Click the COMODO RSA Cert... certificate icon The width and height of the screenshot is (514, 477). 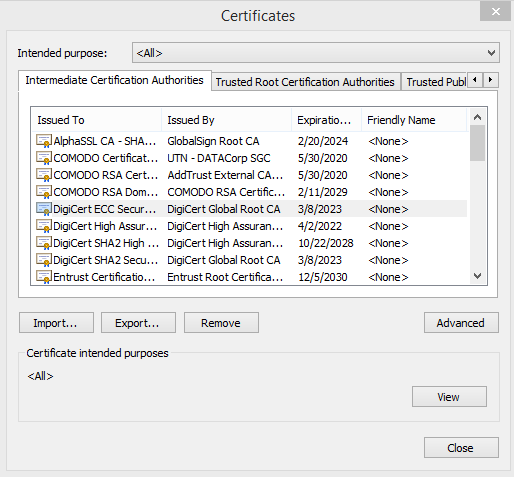[x=44, y=175]
